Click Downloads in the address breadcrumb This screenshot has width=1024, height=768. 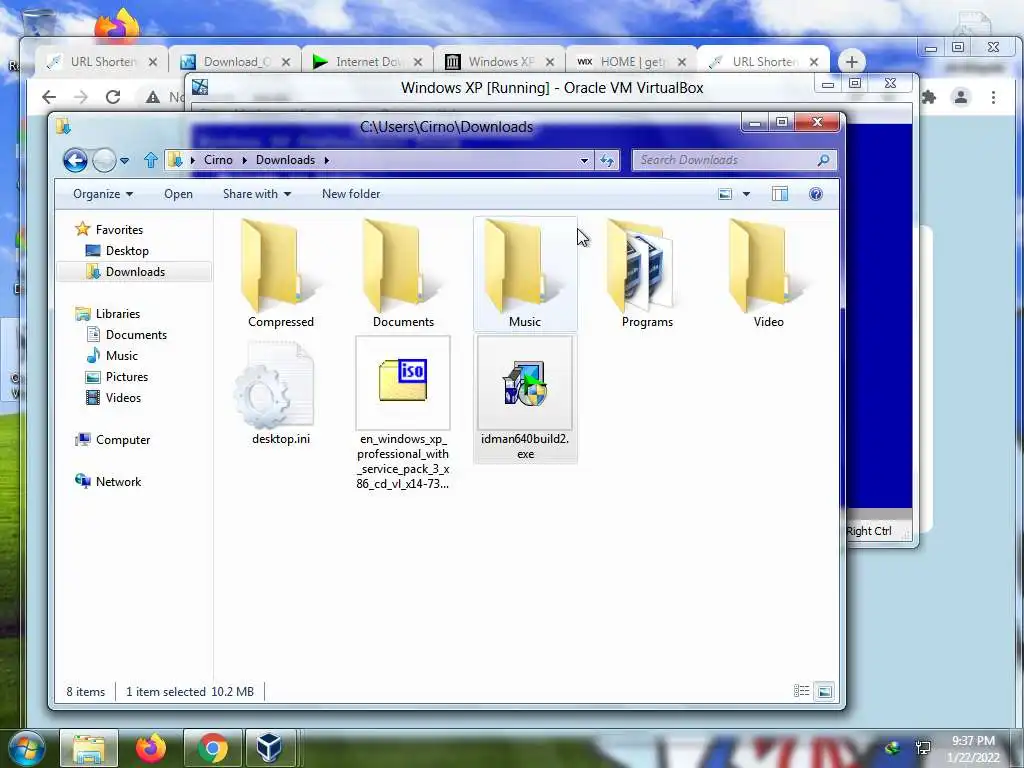[285, 160]
